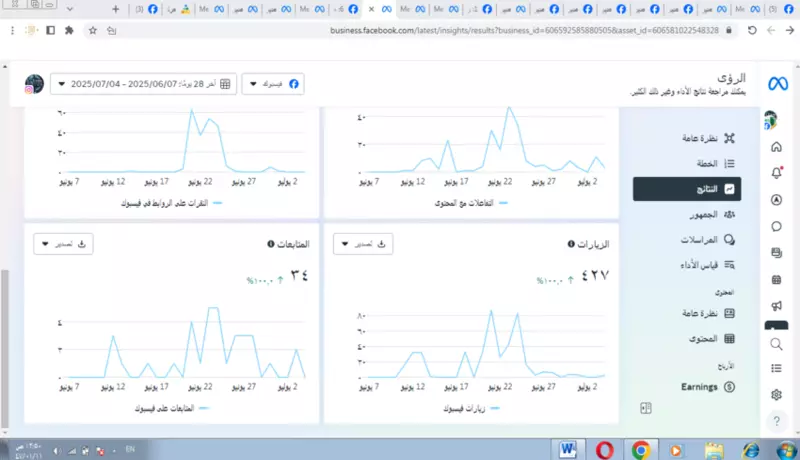800x460 pixels.
Task: Open the export dropdown on المتابعات card
Action: click(63, 244)
